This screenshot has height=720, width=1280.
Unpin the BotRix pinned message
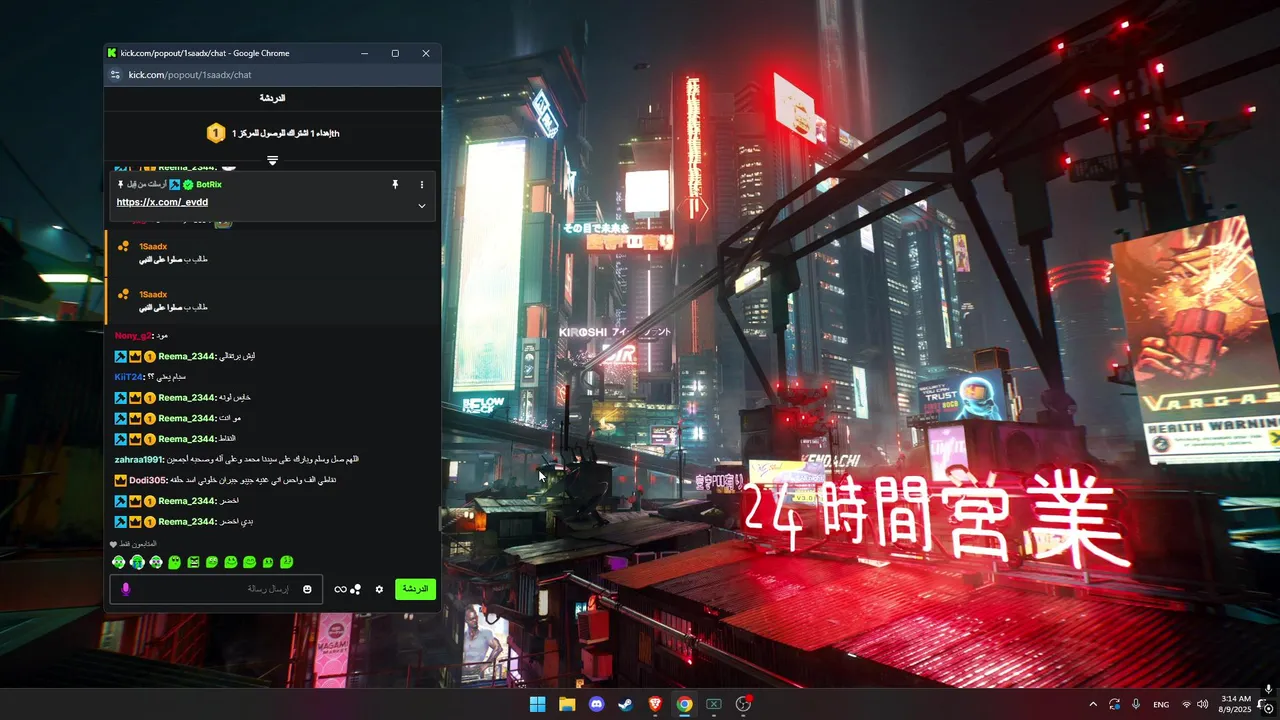pyautogui.click(x=395, y=185)
